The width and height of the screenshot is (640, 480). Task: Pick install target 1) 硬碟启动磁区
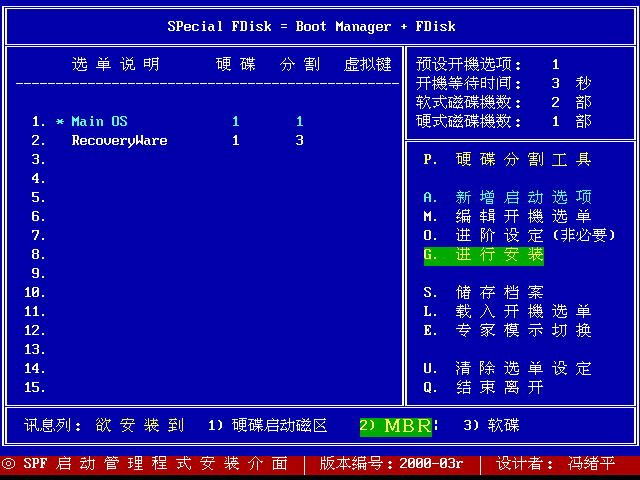[x=268, y=426]
